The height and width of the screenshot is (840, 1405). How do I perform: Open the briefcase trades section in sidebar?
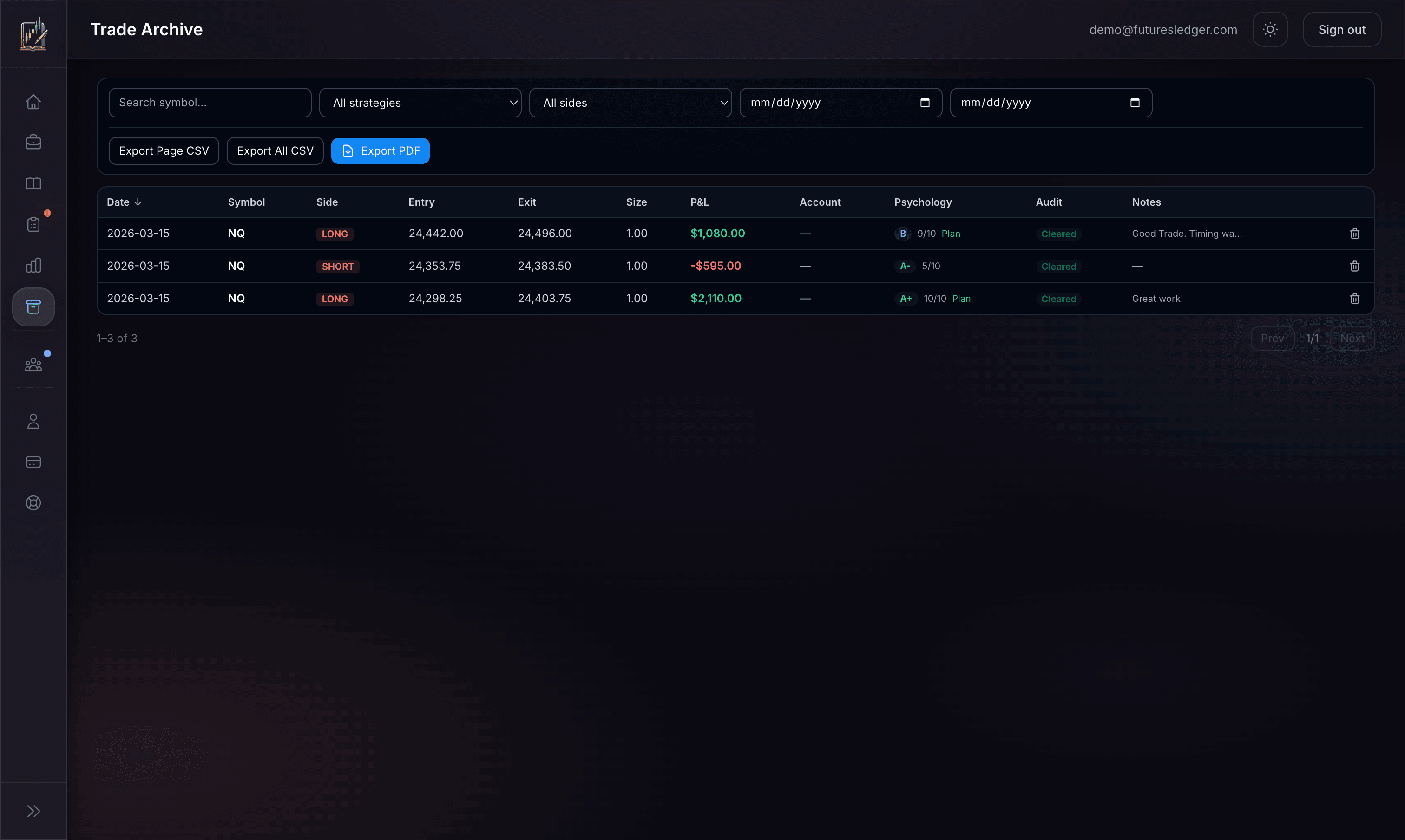coord(33,142)
